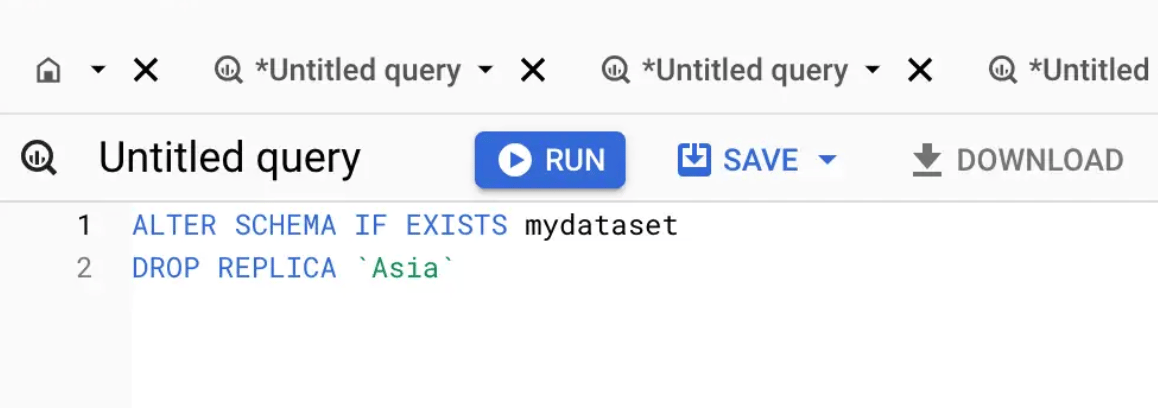Open the second Untitled query tab's dropdown arrow
Image resolution: width=1158 pixels, height=408 pixels.
point(872,70)
